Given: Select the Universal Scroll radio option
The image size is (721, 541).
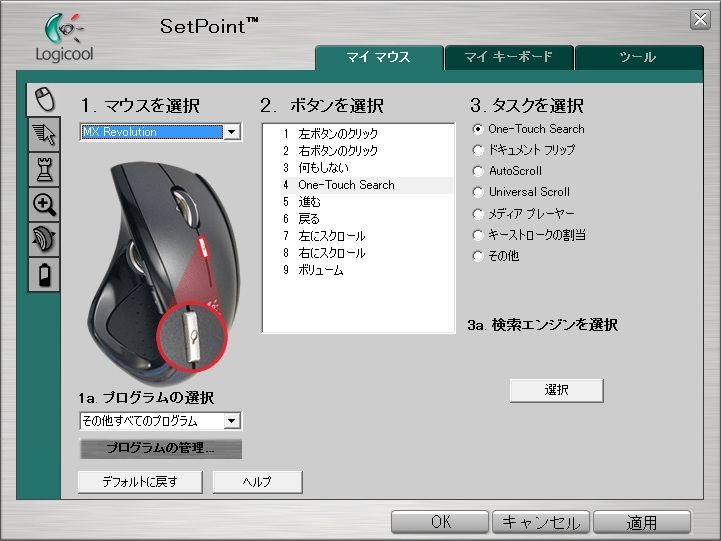Looking at the screenshot, I should click(x=478, y=192).
